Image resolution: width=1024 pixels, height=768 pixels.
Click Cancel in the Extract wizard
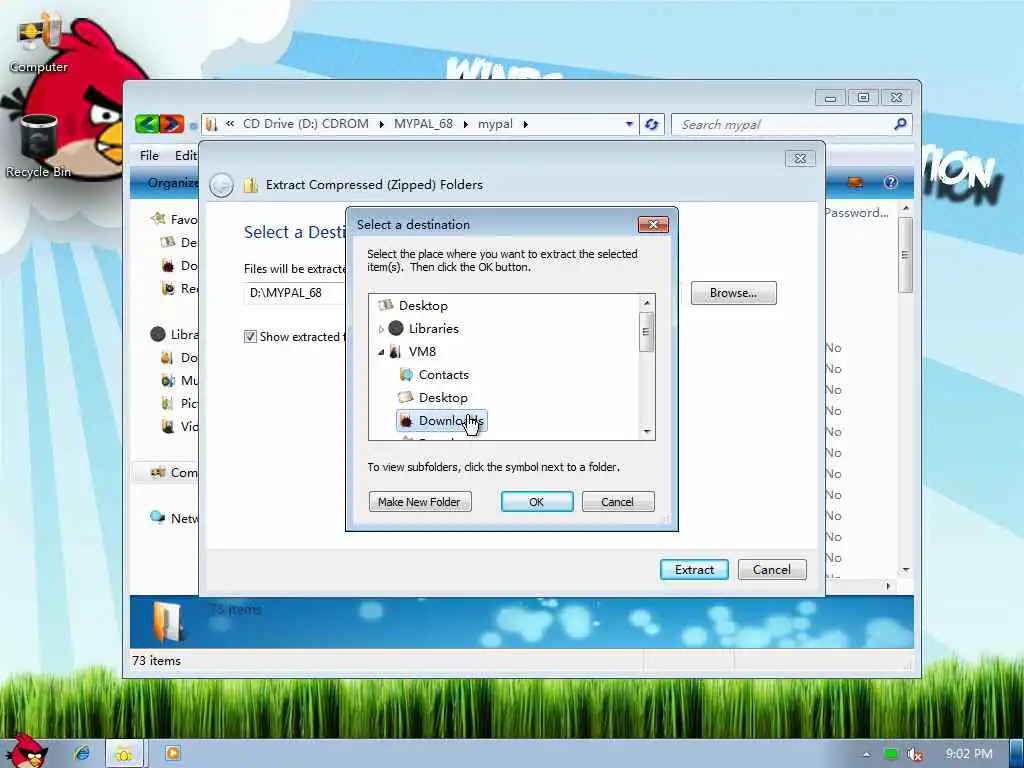click(772, 569)
